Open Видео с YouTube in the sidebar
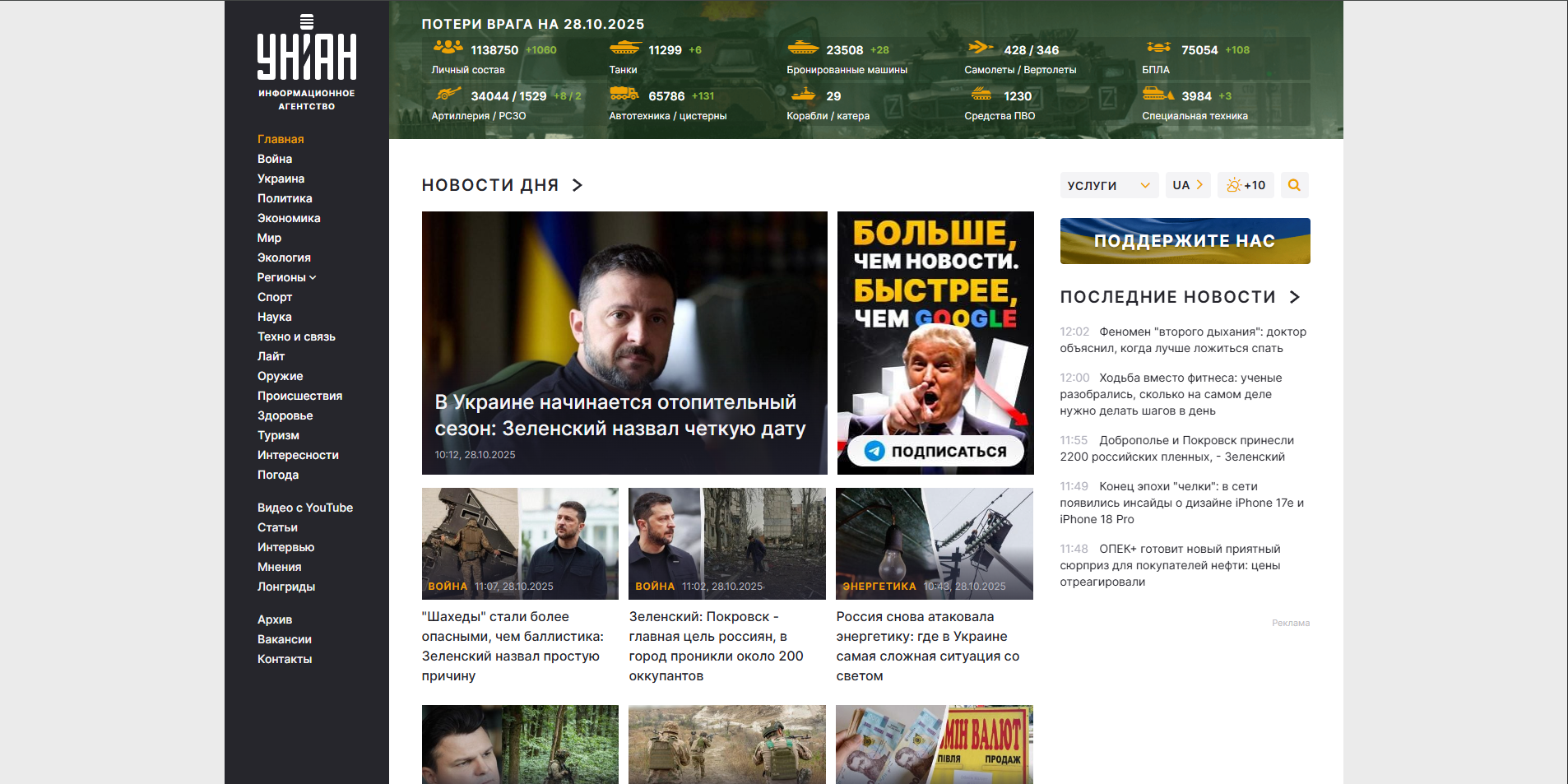Image resolution: width=1568 pixels, height=784 pixels. [305, 508]
